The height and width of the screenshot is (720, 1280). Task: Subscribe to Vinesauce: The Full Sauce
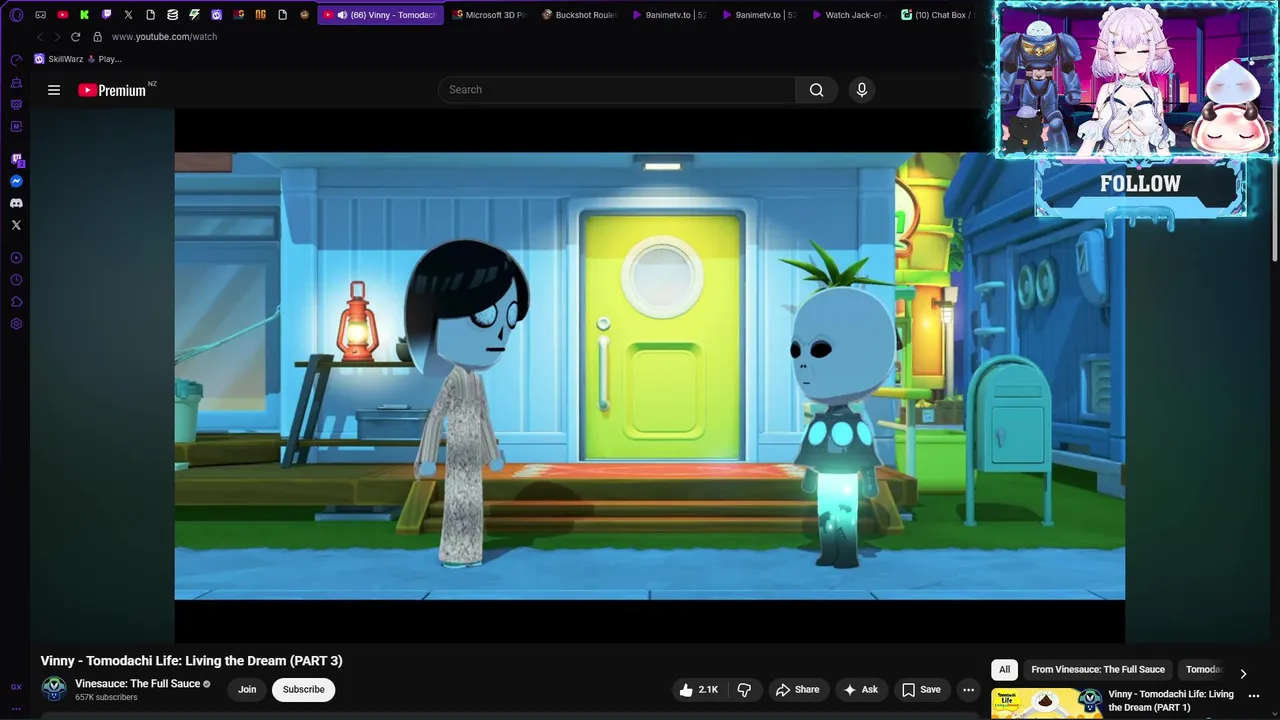[x=303, y=690]
